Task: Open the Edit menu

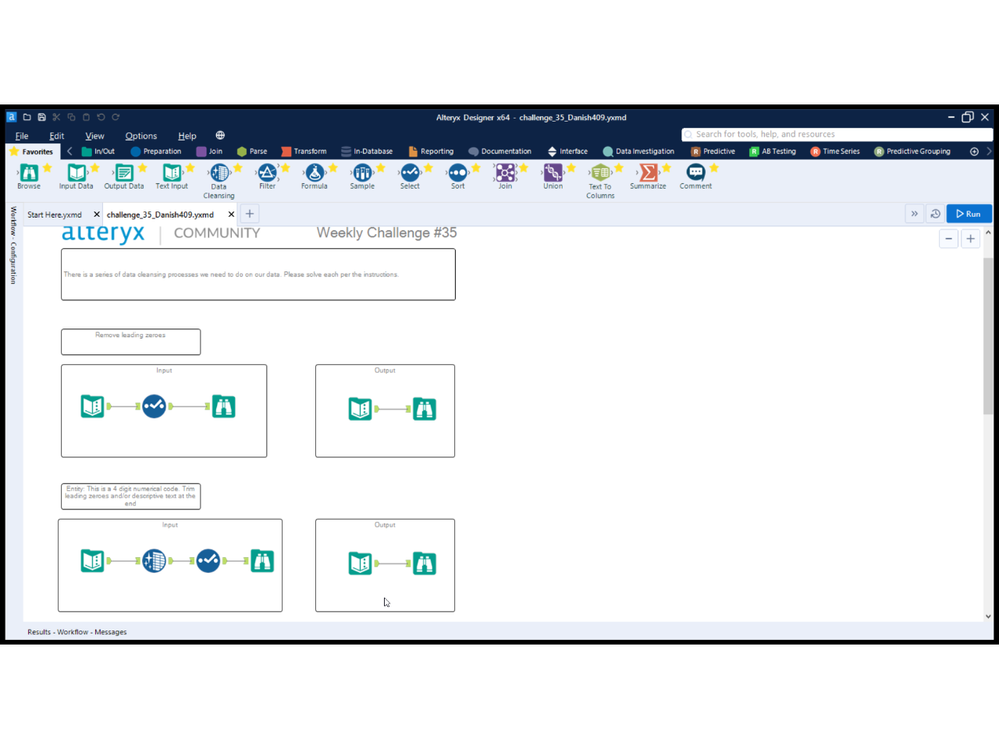Action: (x=57, y=136)
